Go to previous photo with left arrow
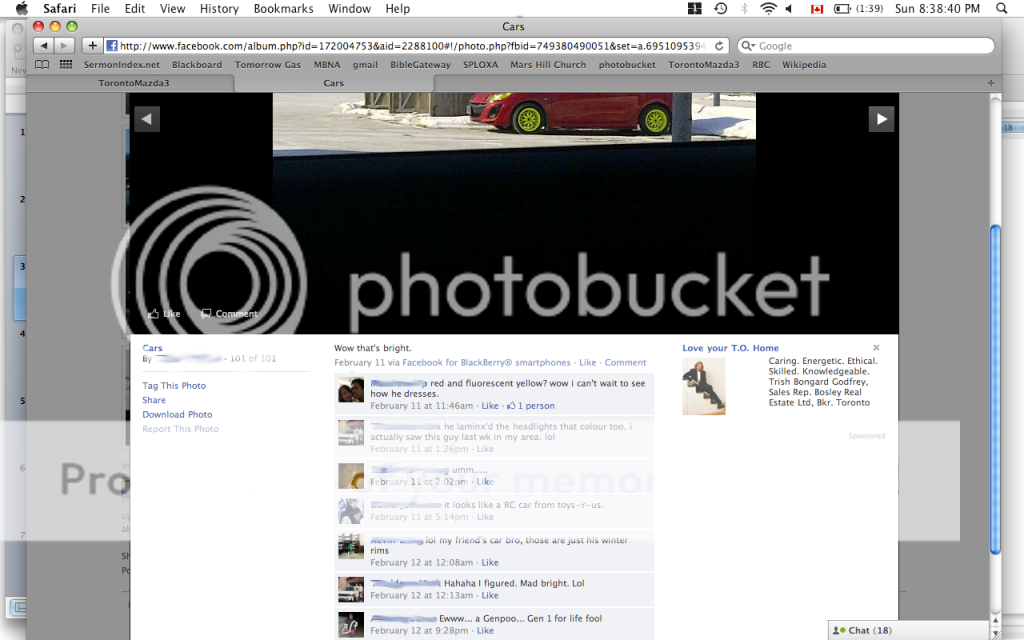This screenshot has width=1024, height=640. 147,119
